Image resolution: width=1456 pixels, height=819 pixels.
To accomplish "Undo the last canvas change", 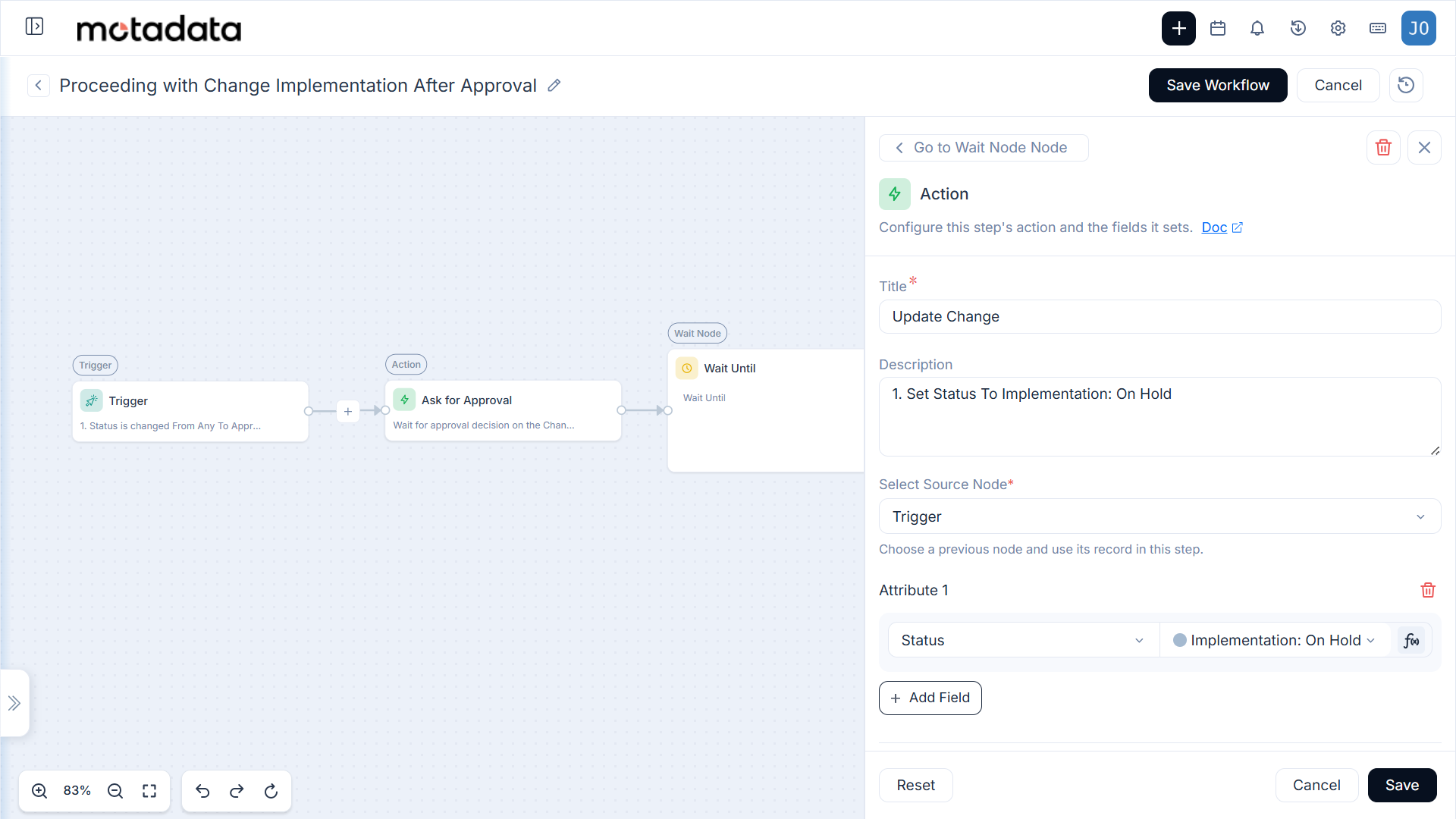I will pyautogui.click(x=202, y=791).
